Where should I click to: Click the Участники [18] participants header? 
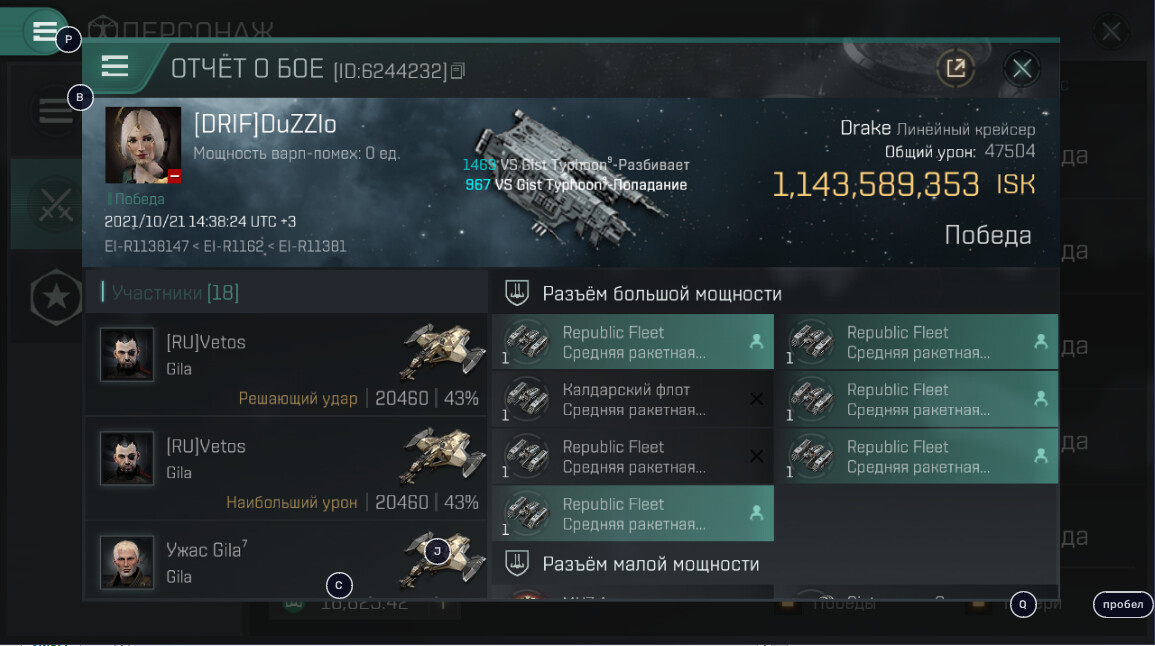[175, 293]
